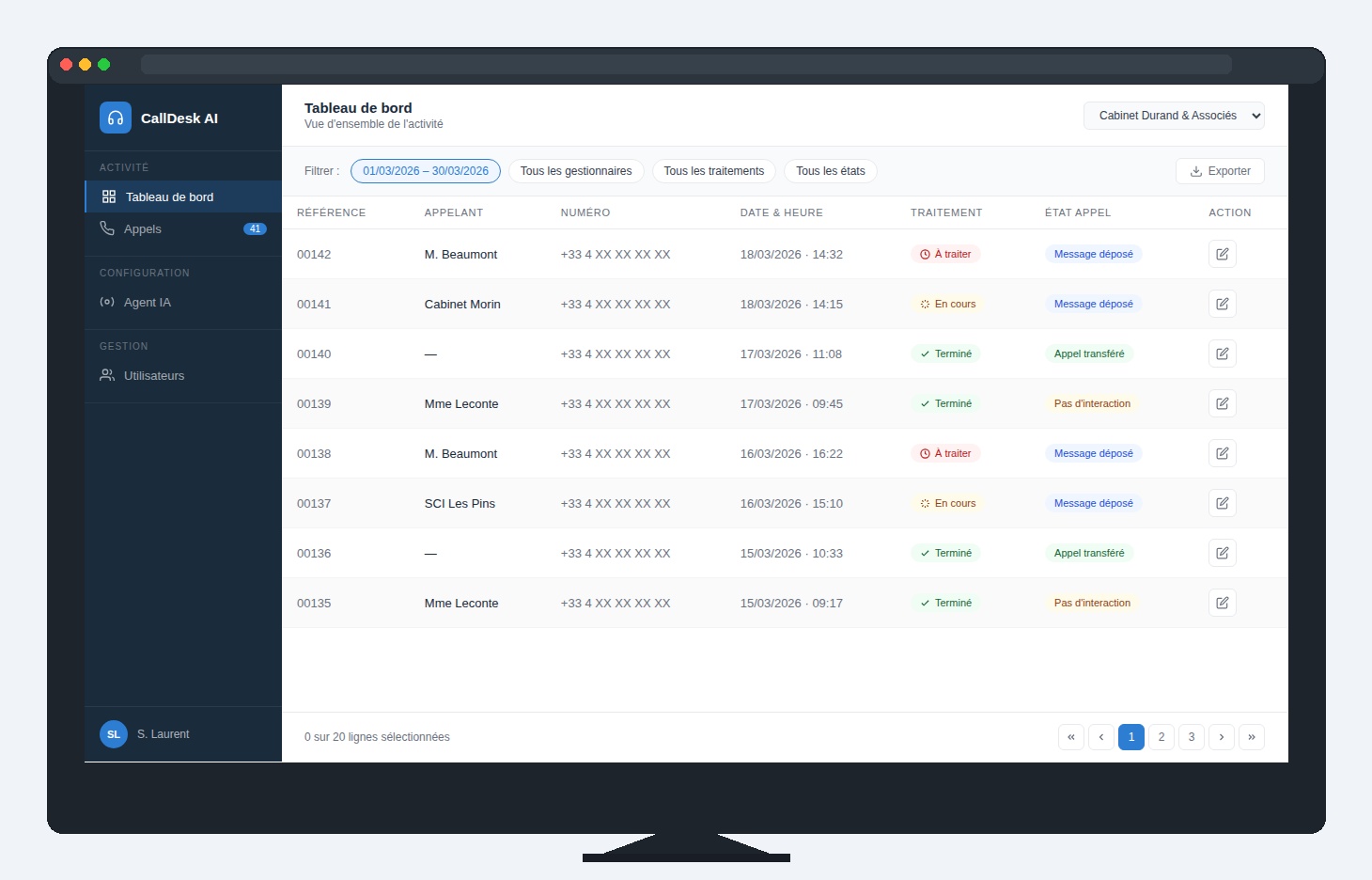Open Tous les traitements filter
The height and width of the screenshot is (880, 1372).
(714, 171)
